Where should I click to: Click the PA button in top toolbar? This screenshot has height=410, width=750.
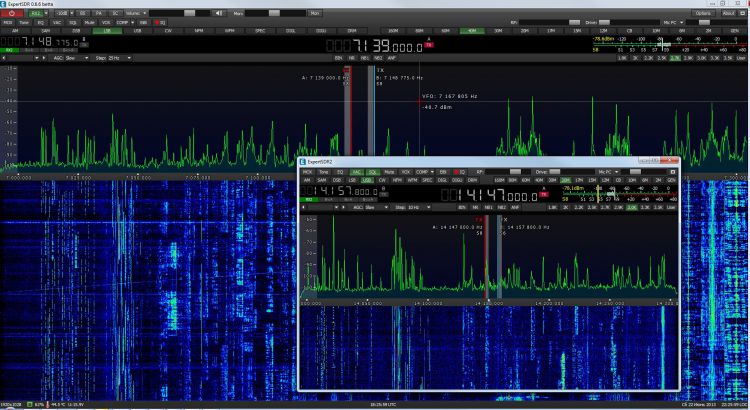(99, 13)
